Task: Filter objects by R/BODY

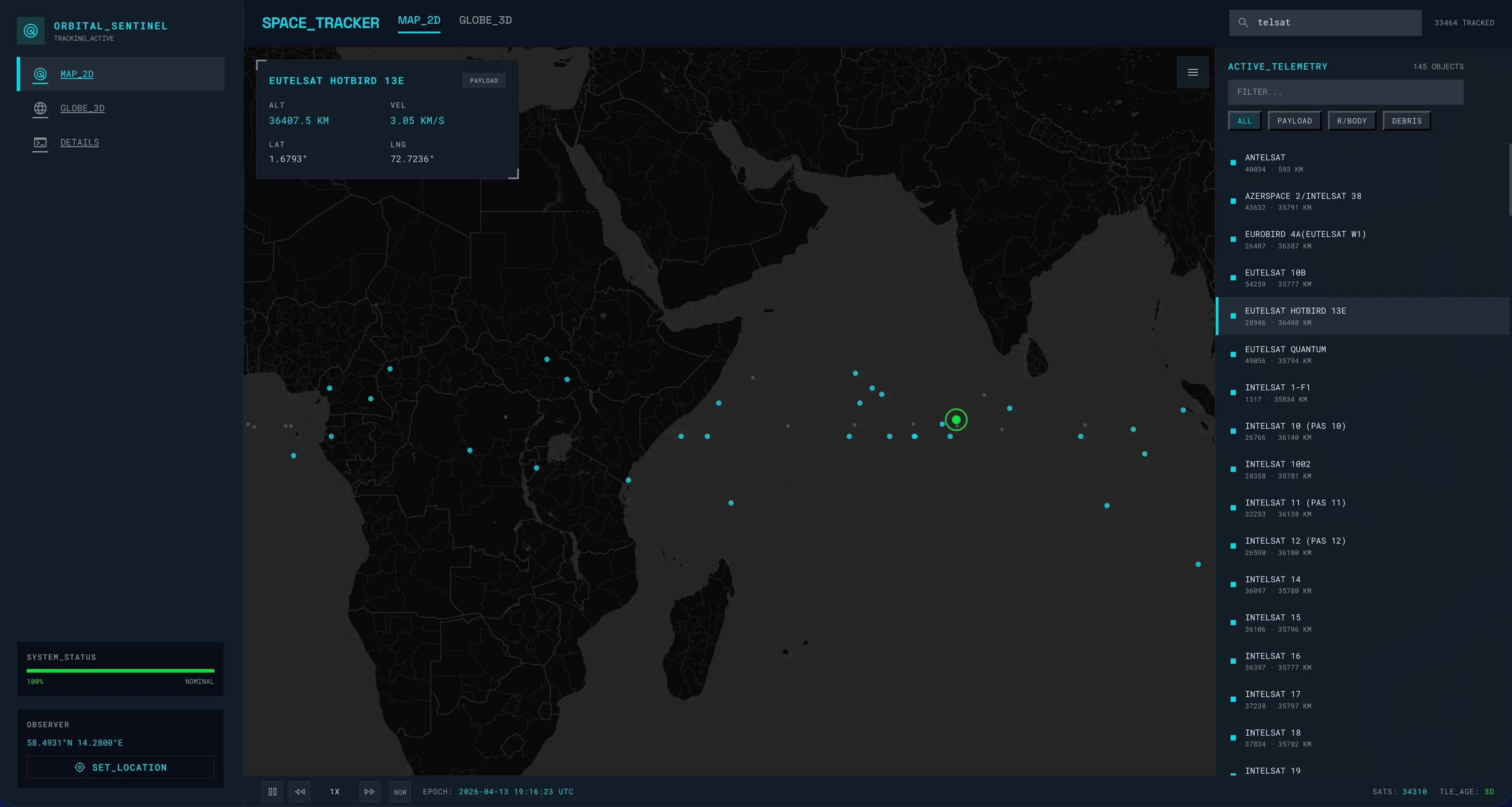Action: (x=1352, y=121)
